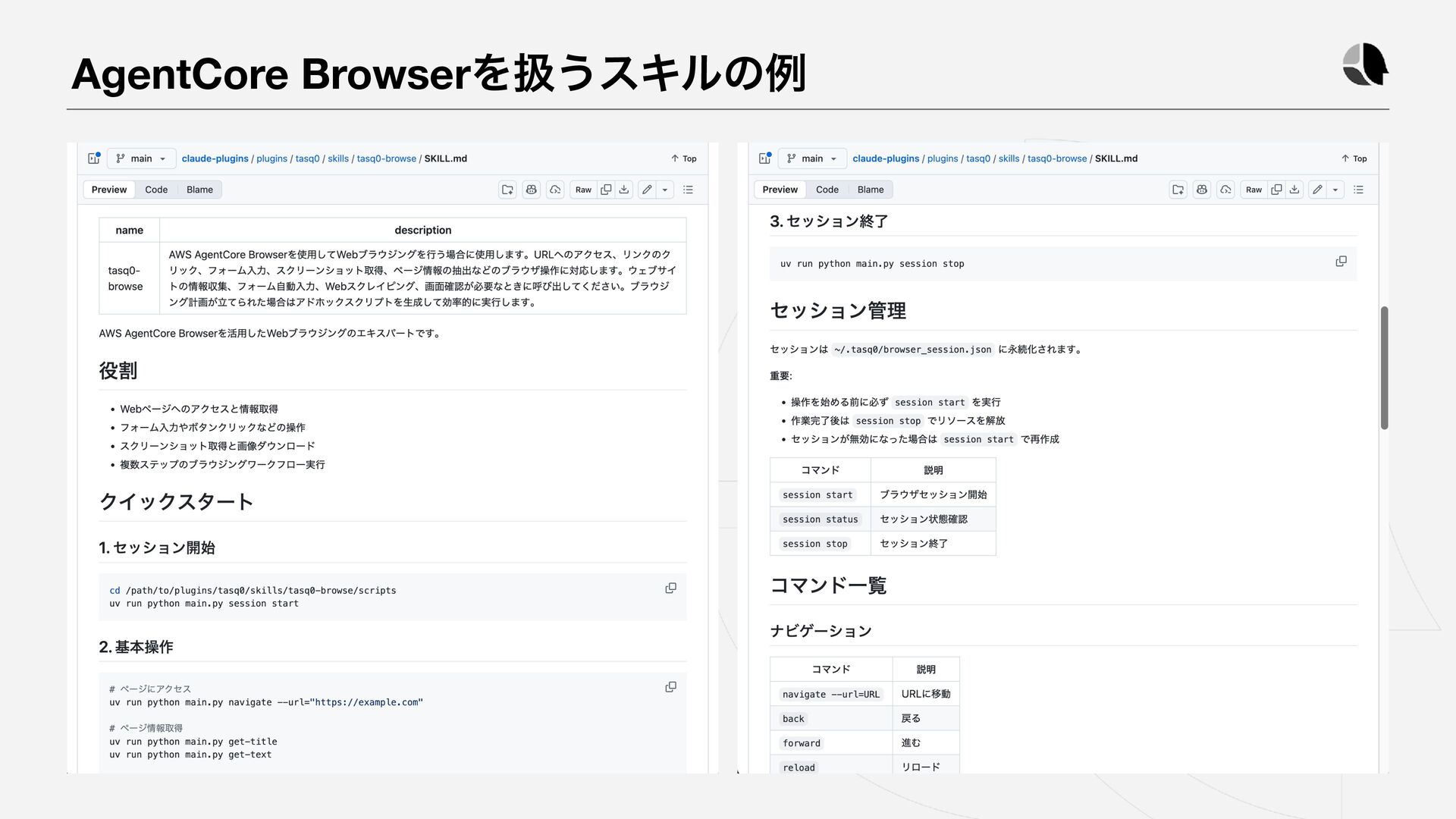This screenshot has width=1456, height=819.
Task: Expand file tree in left pane
Action: pyautogui.click(x=94, y=158)
